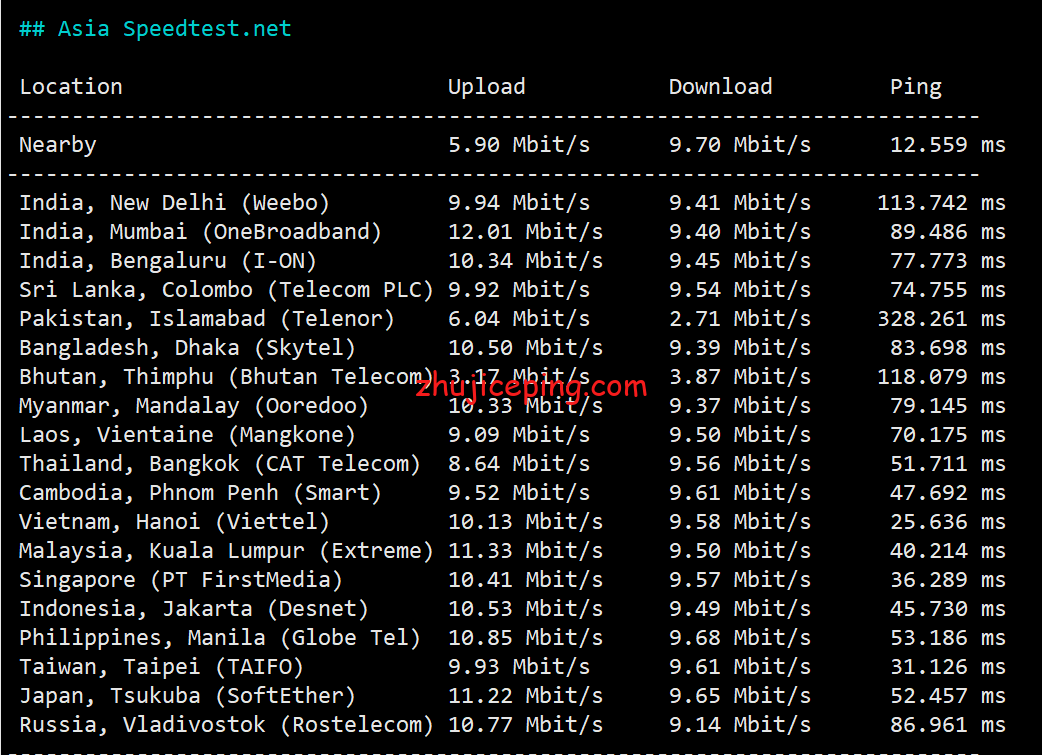Viewport: 1042px width, 755px height.
Task: Select Islamabad ping '328.261 ms'
Action: (x=942, y=319)
